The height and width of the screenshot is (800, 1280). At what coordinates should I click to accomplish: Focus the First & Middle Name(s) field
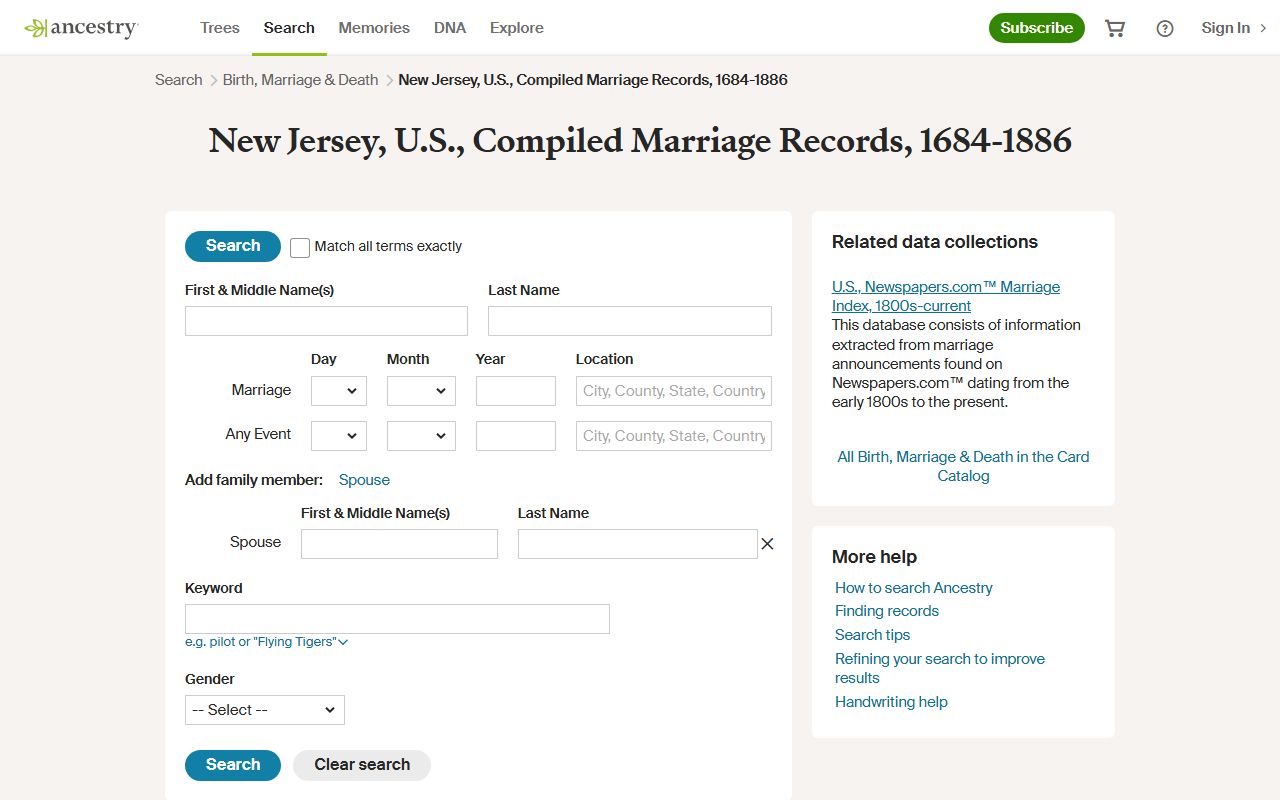[x=326, y=321]
